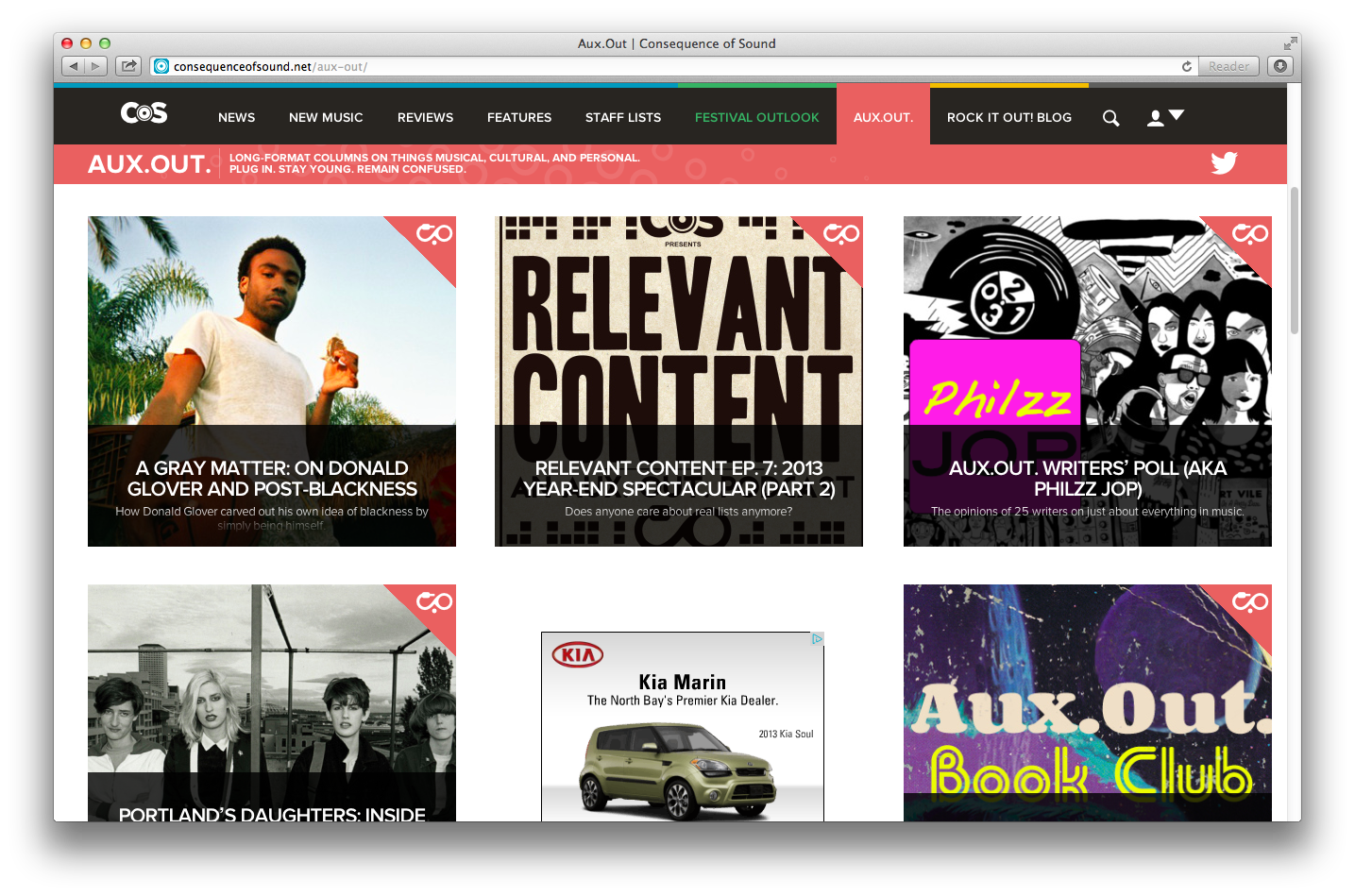Open the Aux.Out. Book Club thumbnail

[1088, 702]
